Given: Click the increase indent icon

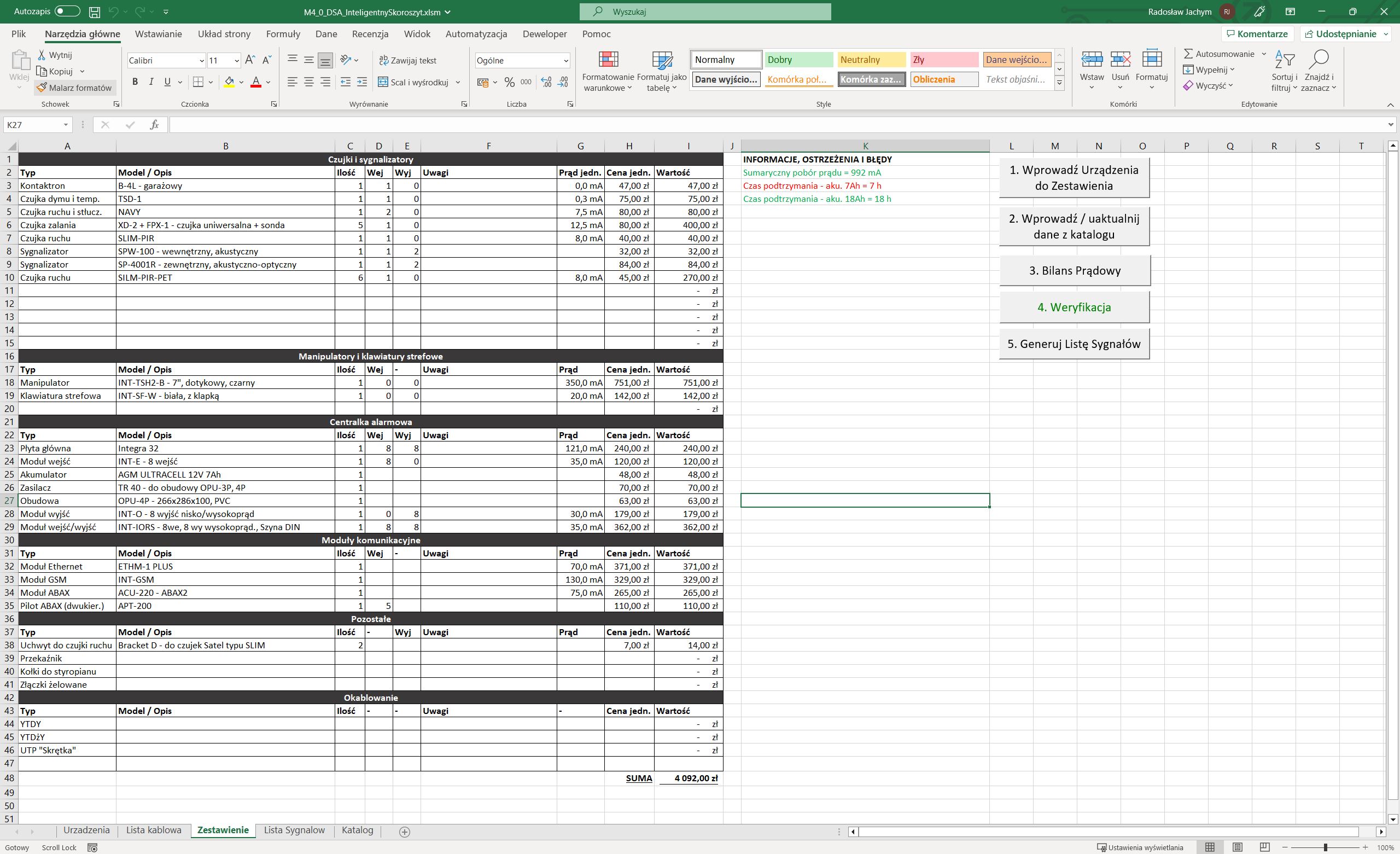Looking at the screenshot, I should [x=361, y=83].
